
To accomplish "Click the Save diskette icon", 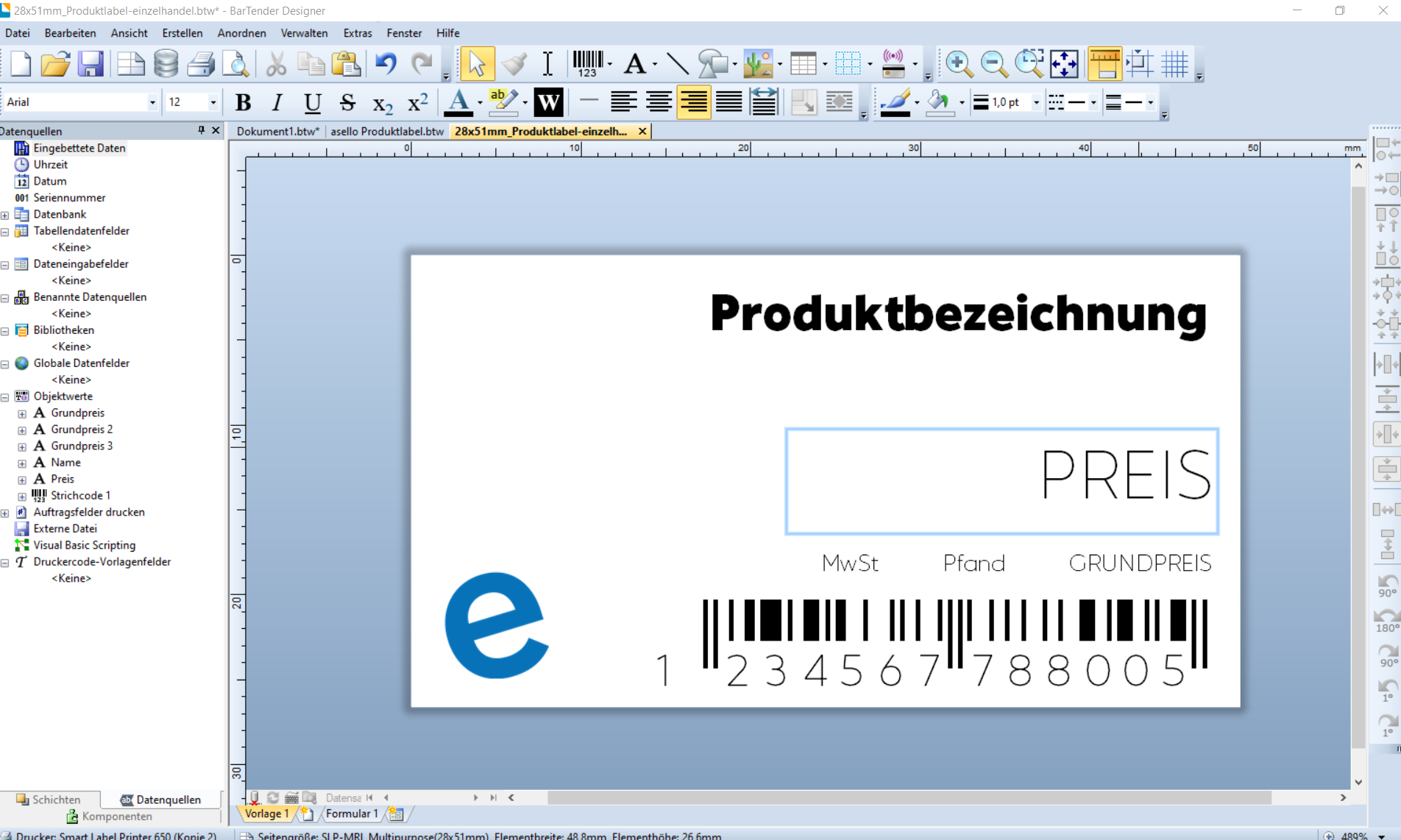I will pyautogui.click(x=91, y=64).
